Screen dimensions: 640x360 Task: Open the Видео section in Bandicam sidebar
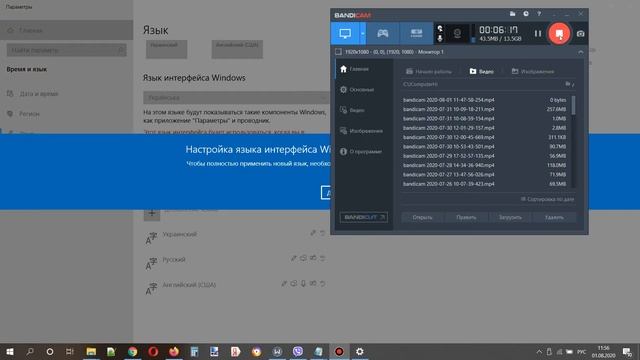tap(353, 110)
